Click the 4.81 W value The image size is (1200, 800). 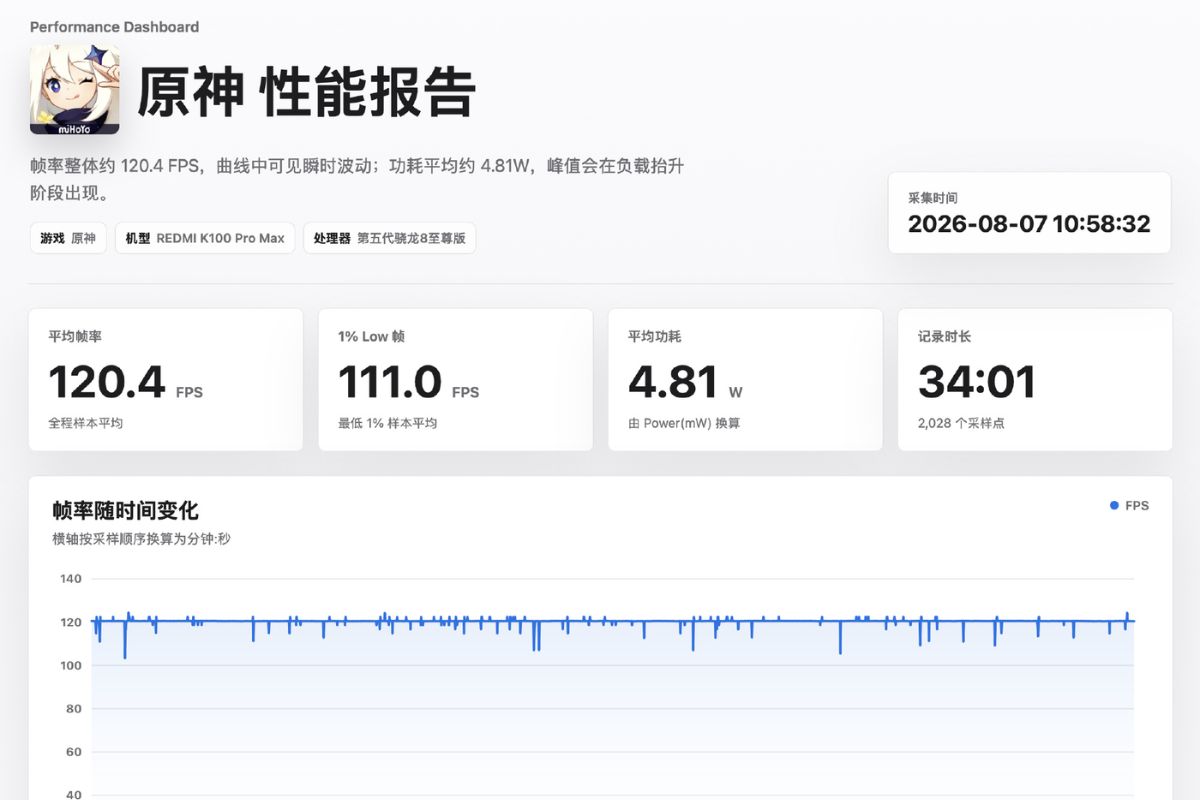click(685, 382)
